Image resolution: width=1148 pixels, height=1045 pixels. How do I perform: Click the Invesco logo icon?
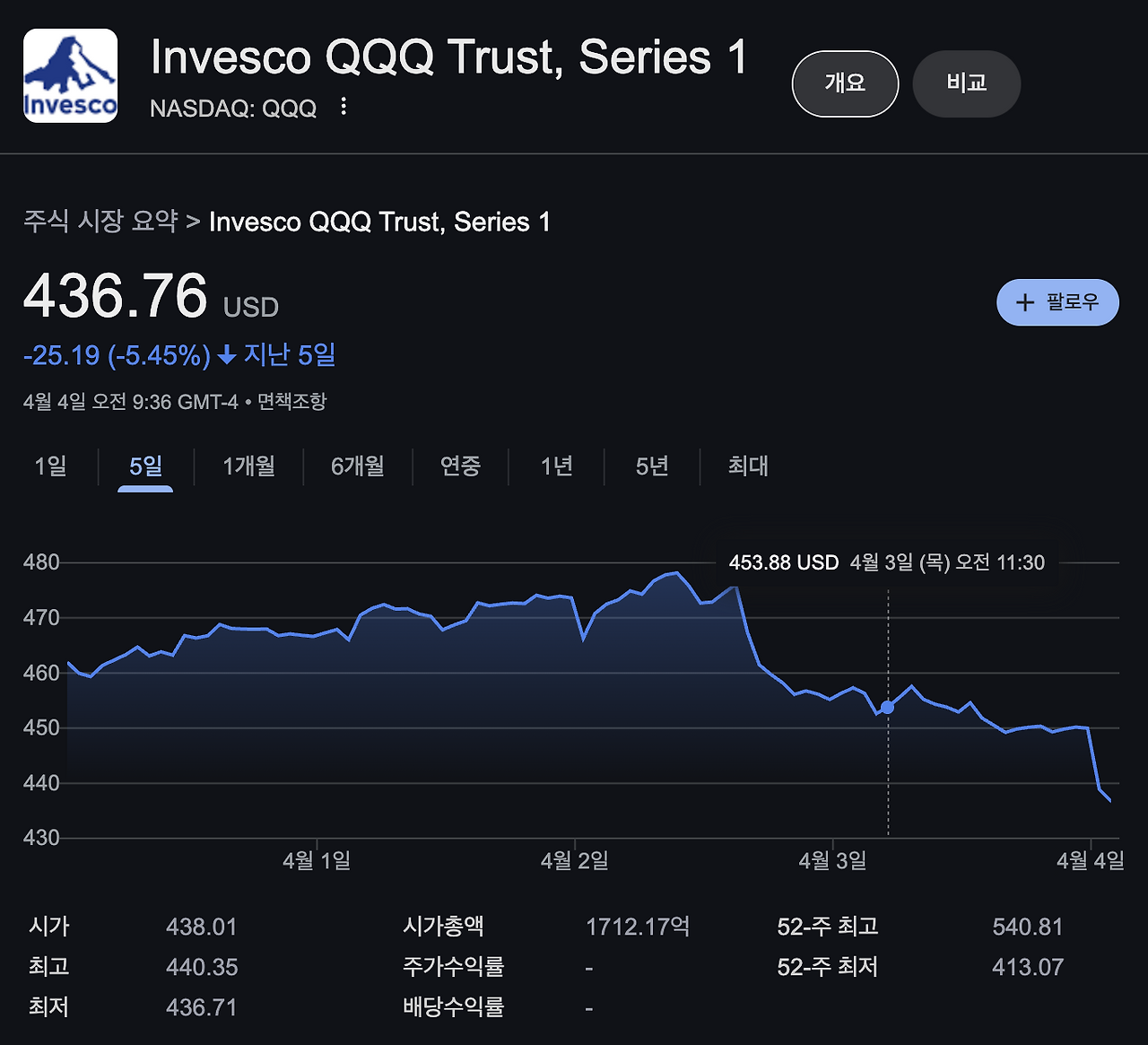coord(70,75)
